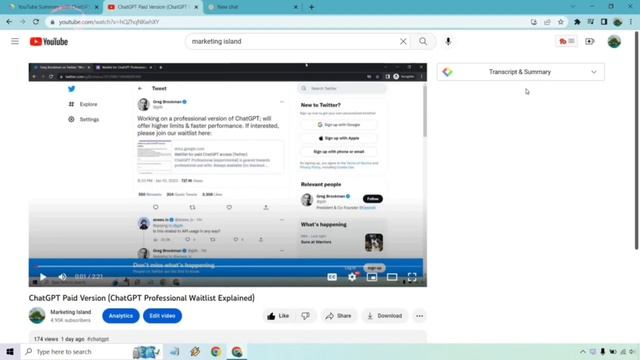Start voice search with the microphone

[448, 41]
